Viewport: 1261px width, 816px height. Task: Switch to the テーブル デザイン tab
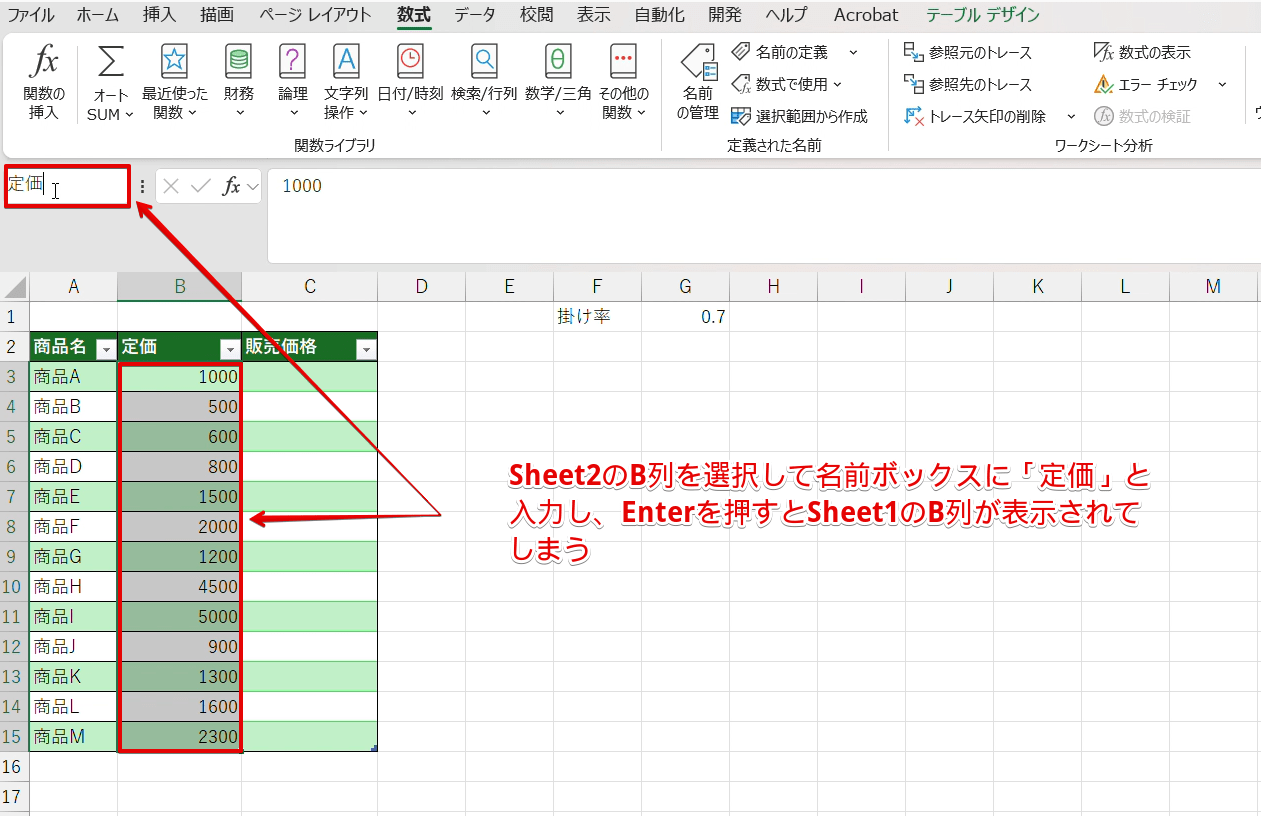[982, 15]
